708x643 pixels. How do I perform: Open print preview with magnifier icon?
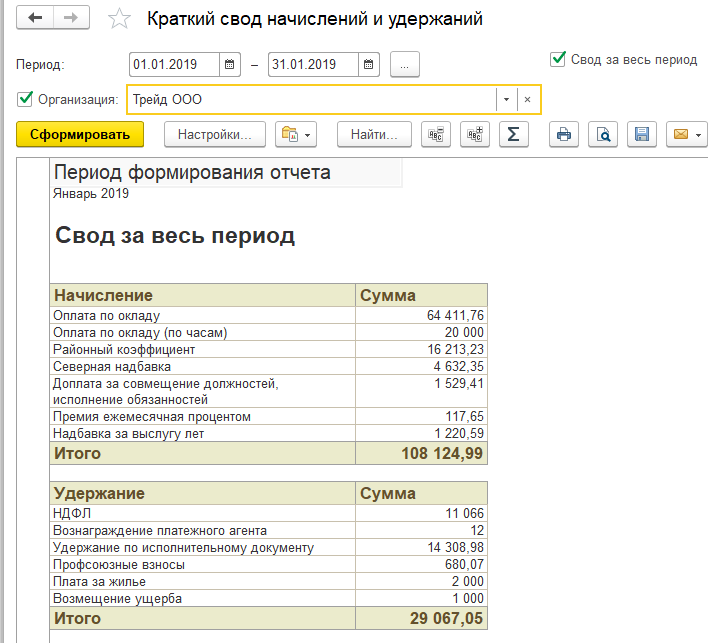pyautogui.click(x=603, y=134)
